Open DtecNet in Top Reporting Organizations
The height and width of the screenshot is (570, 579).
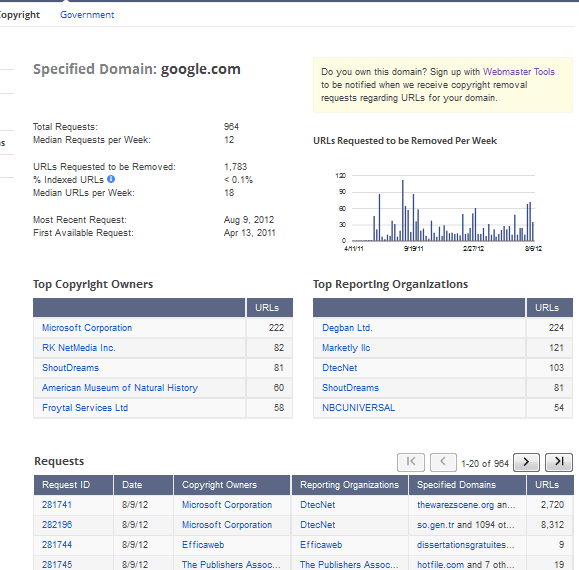tap(339, 368)
